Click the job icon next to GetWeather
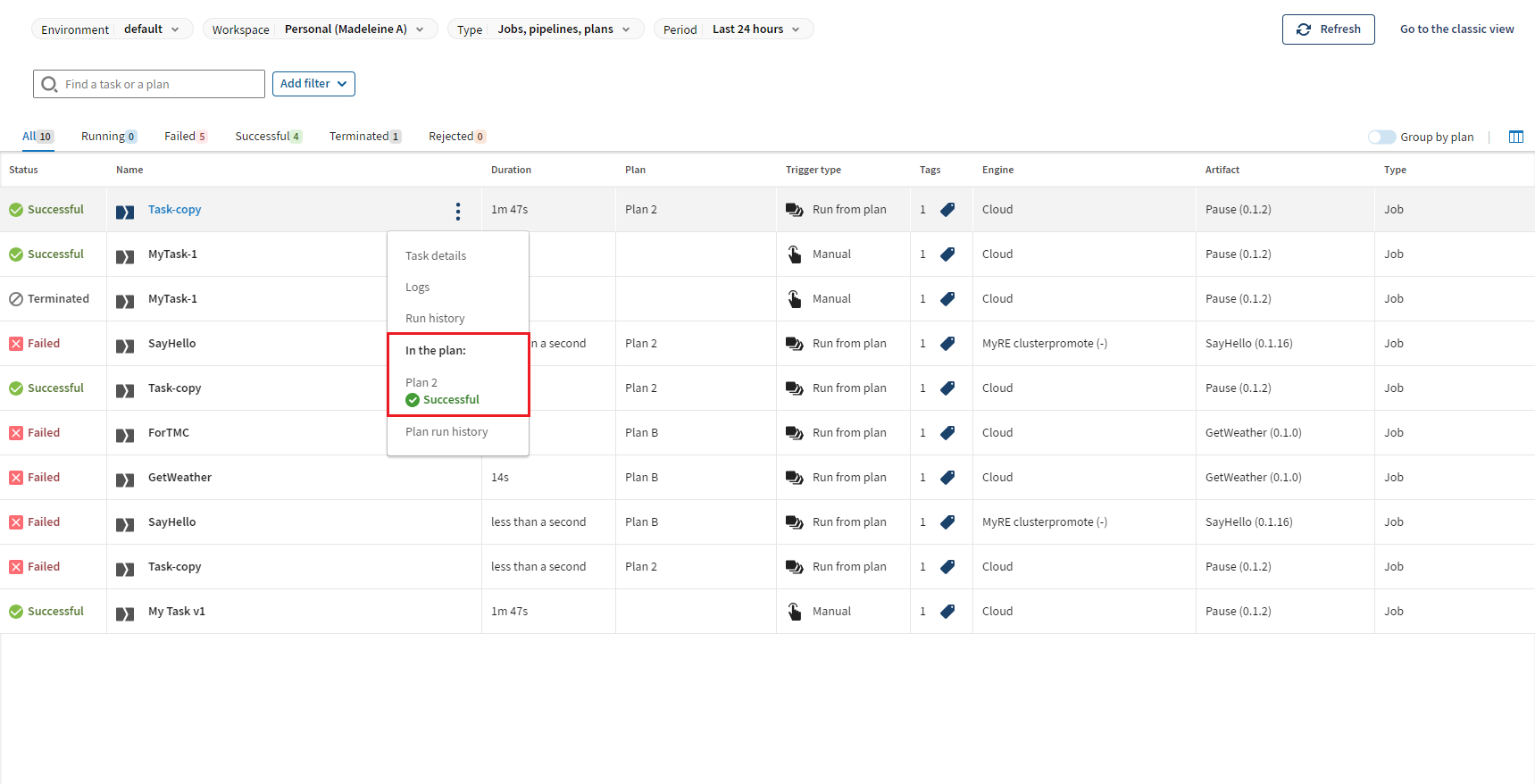Image resolution: width=1535 pixels, height=784 pixels. point(125,480)
